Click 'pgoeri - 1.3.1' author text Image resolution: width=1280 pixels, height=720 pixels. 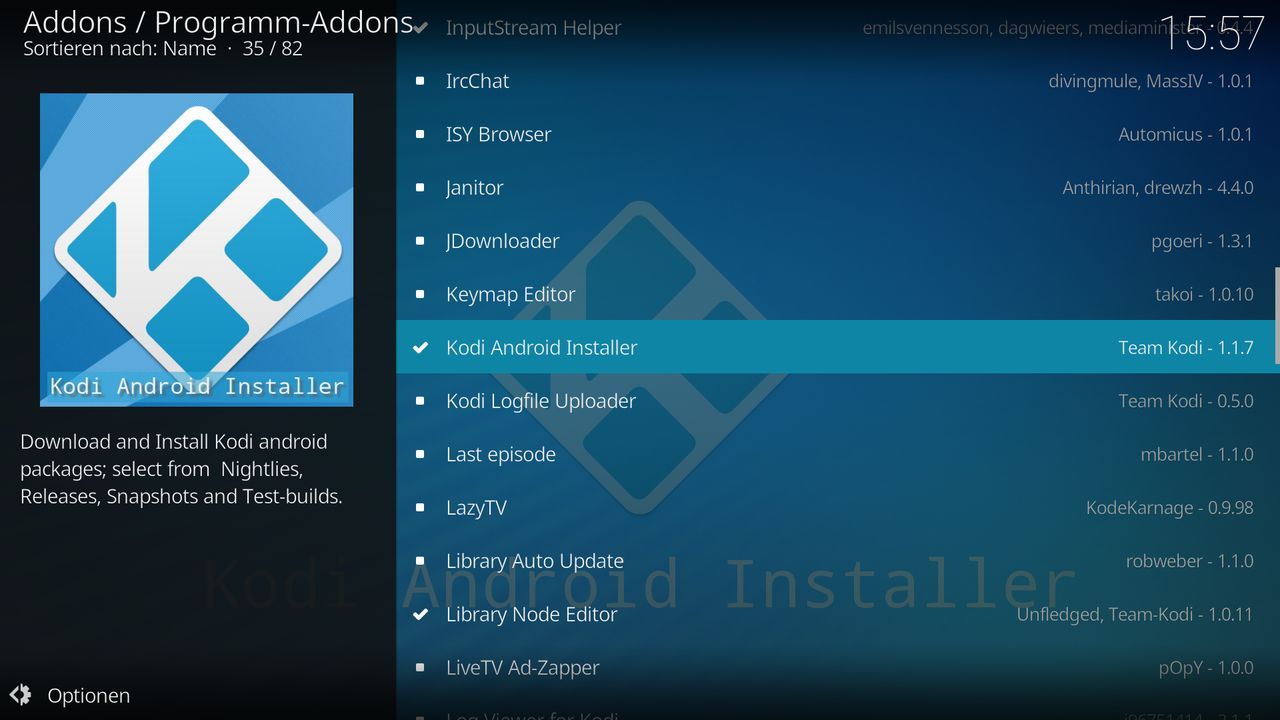tap(1202, 241)
